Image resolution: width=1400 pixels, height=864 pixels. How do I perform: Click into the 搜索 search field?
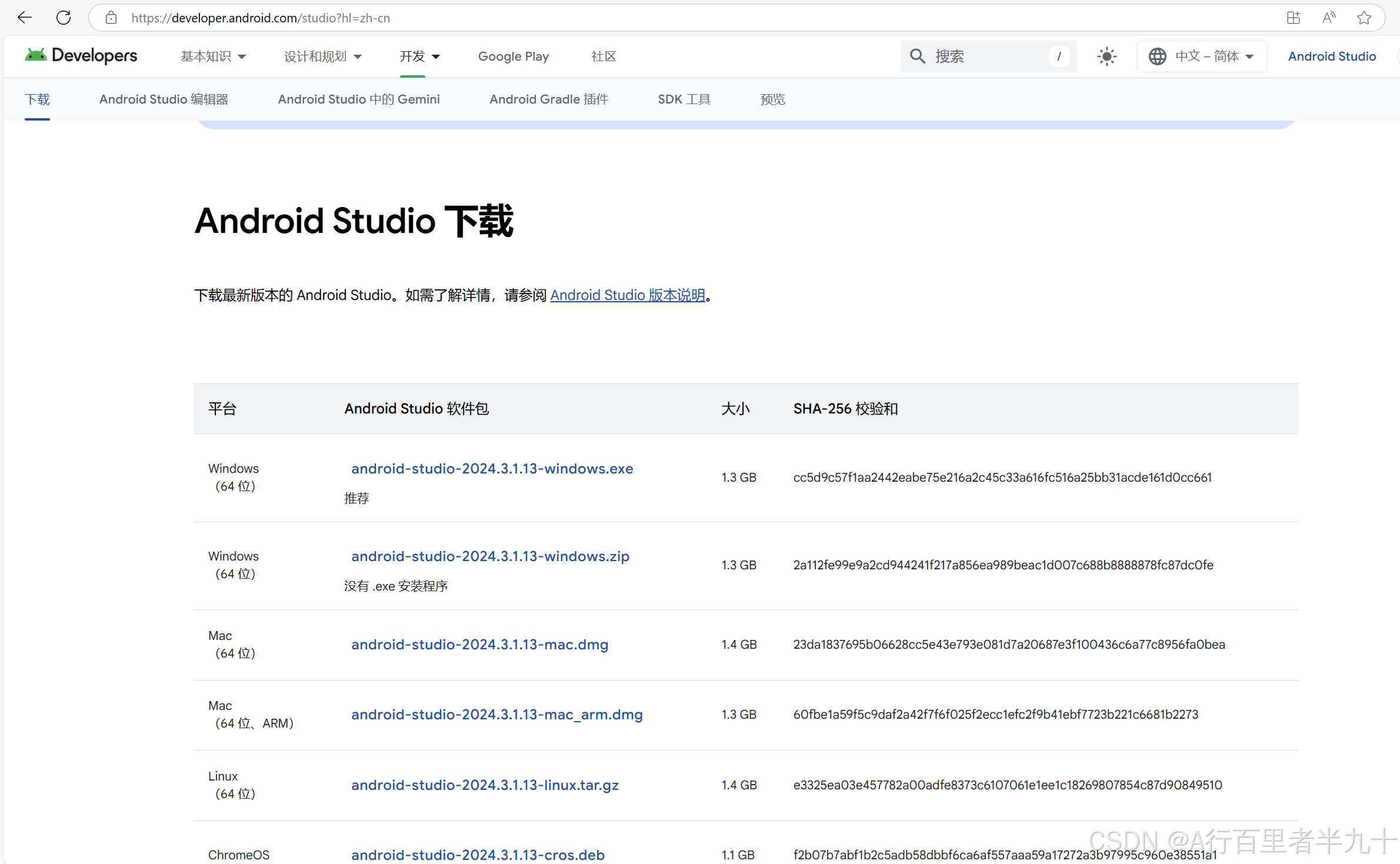tap(988, 56)
